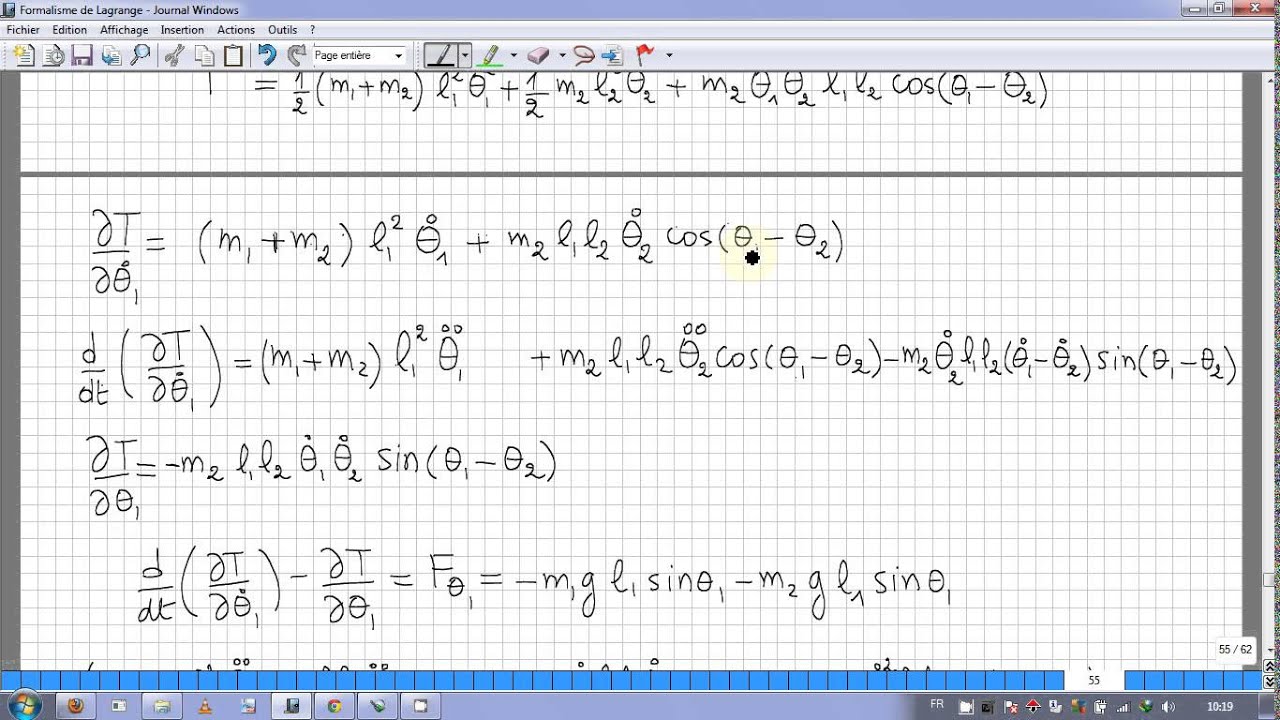
Task: Undo the last stroke
Action: (267, 55)
